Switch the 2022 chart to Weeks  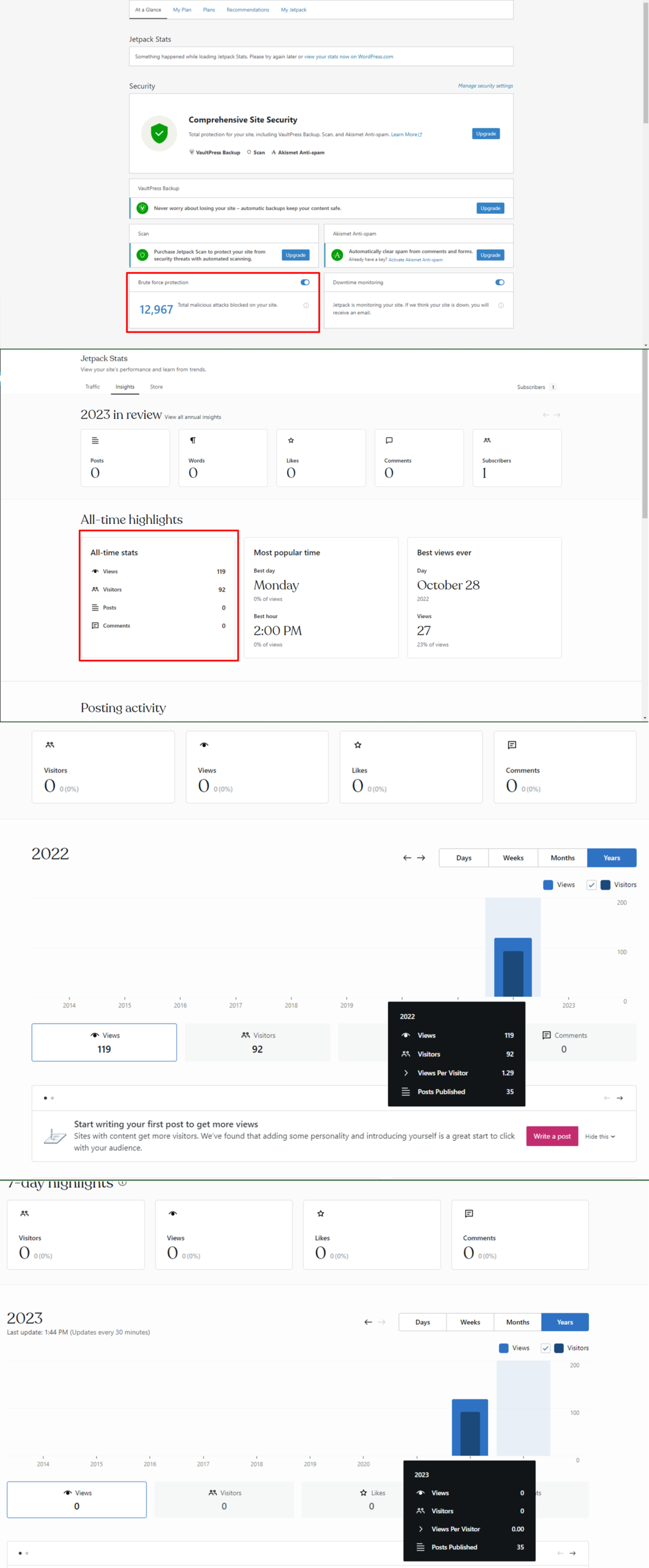tap(513, 858)
